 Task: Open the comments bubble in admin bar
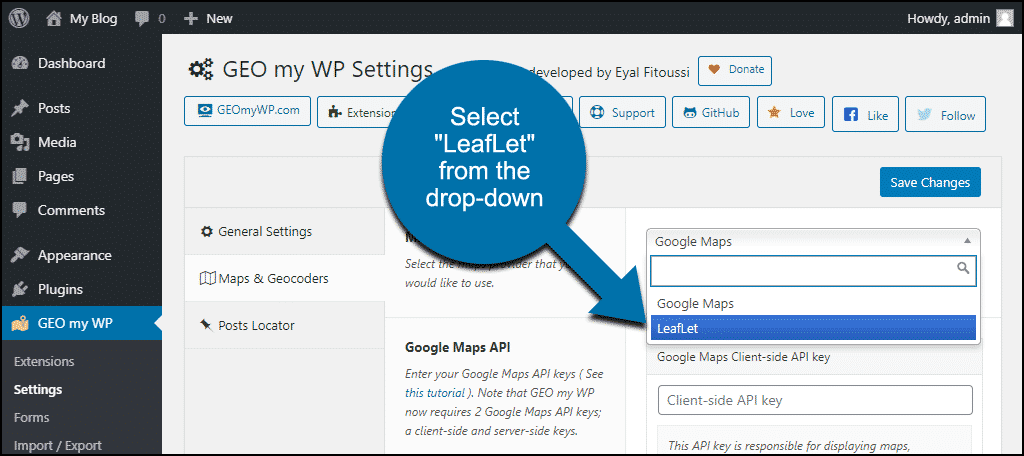150,19
